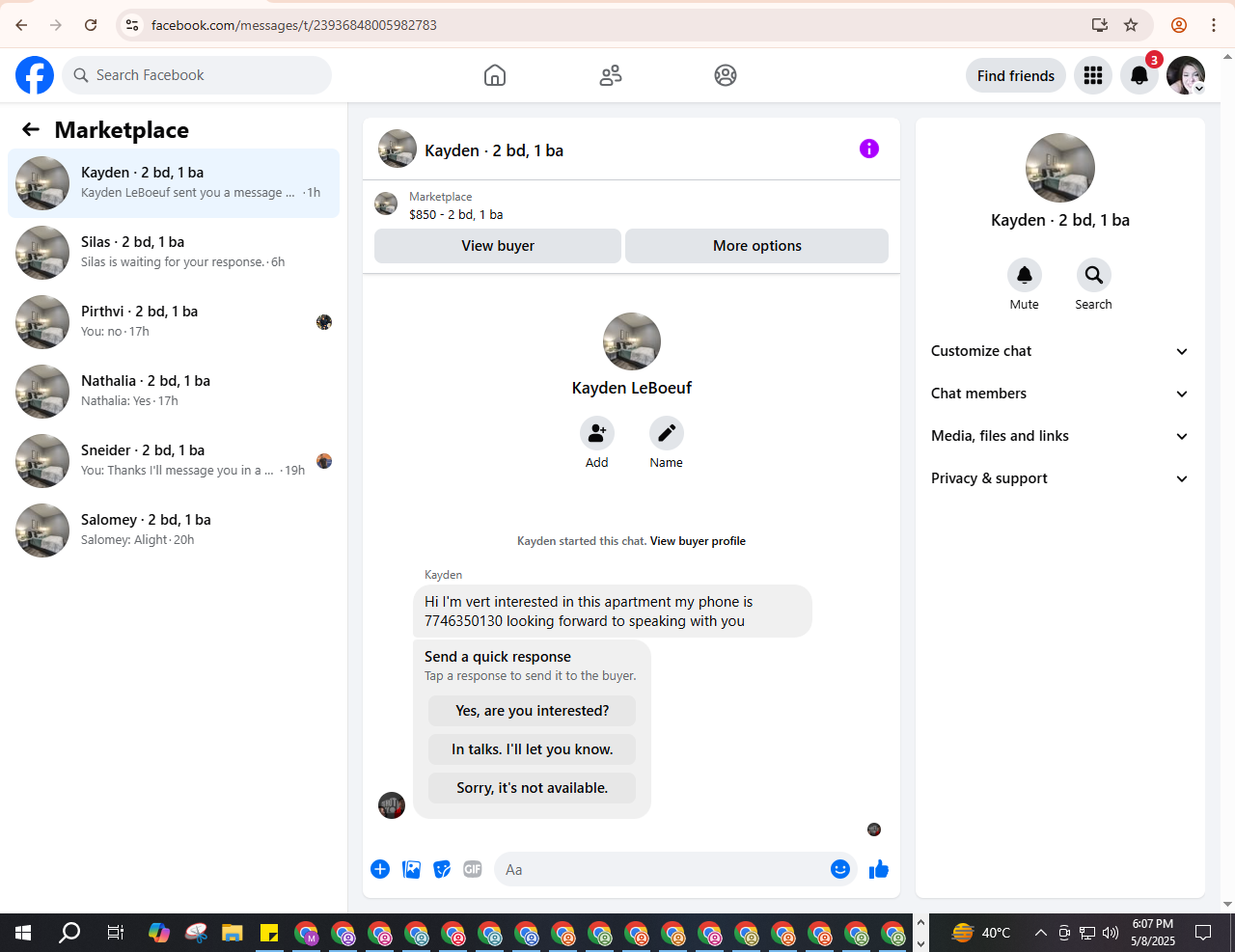
Task: Open the Windows notification center icon
Action: point(1203,933)
